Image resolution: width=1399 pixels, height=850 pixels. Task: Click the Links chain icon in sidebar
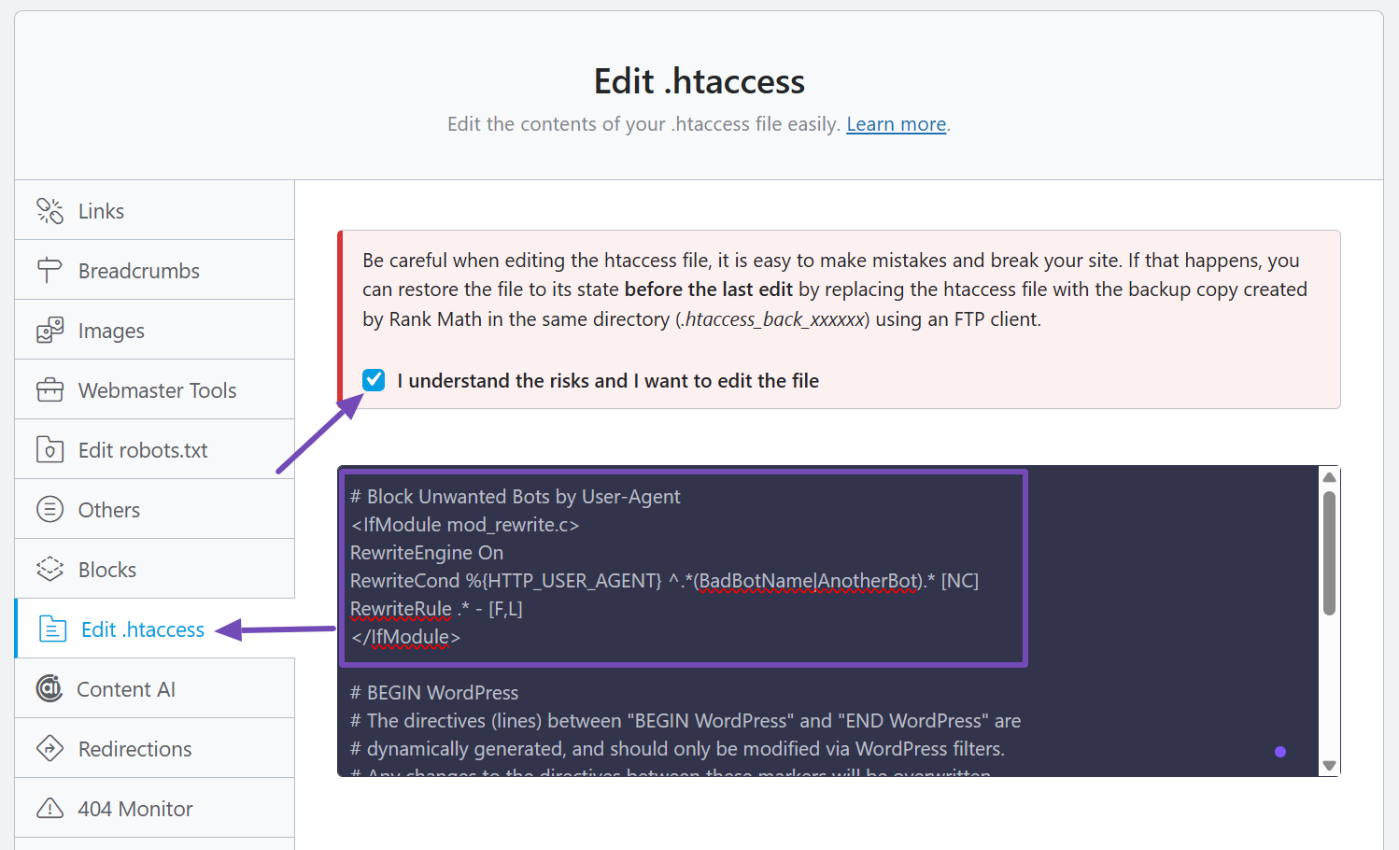click(50, 210)
